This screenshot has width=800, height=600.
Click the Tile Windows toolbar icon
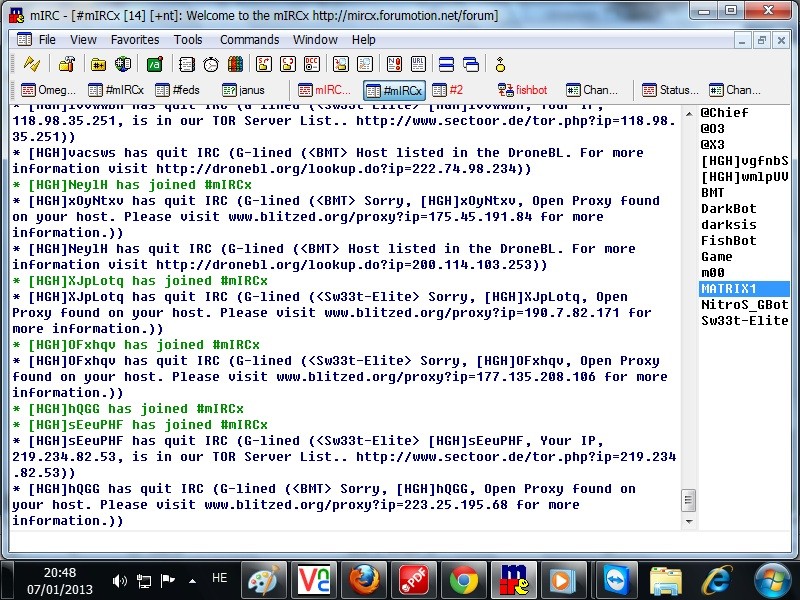(x=446, y=64)
